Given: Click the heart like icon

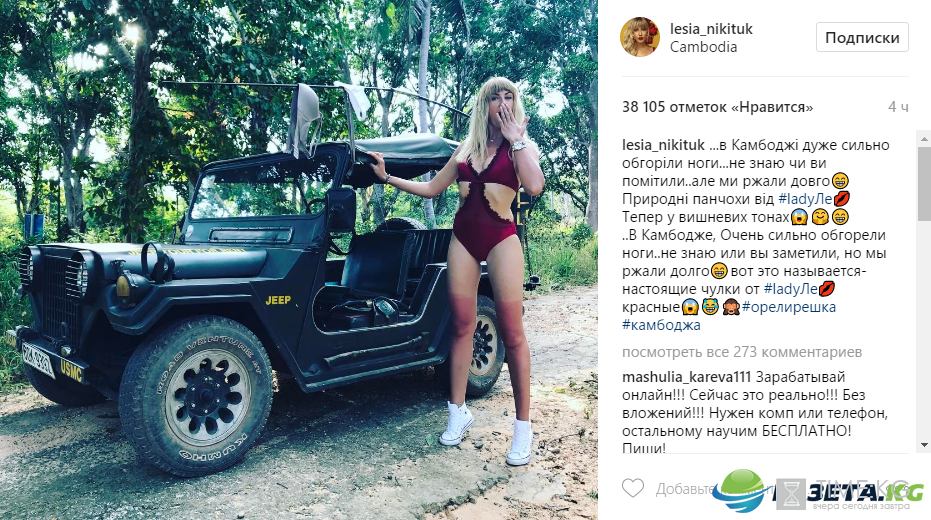Looking at the screenshot, I should pyautogui.click(x=633, y=488).
